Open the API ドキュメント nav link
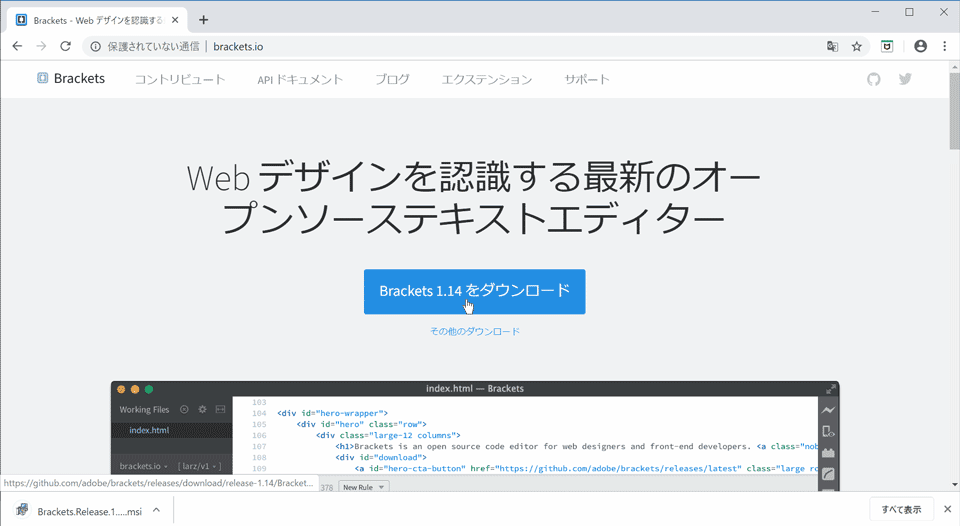 tap(300, 80)
